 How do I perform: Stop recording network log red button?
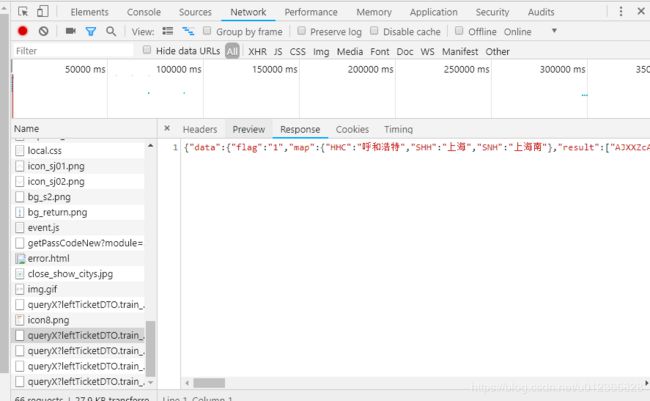(23, 31)
